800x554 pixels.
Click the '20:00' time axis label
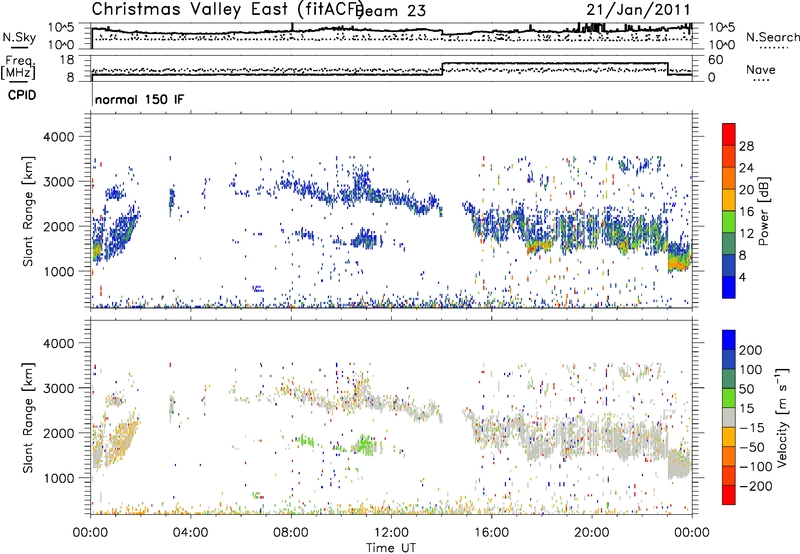click(592, 533)
